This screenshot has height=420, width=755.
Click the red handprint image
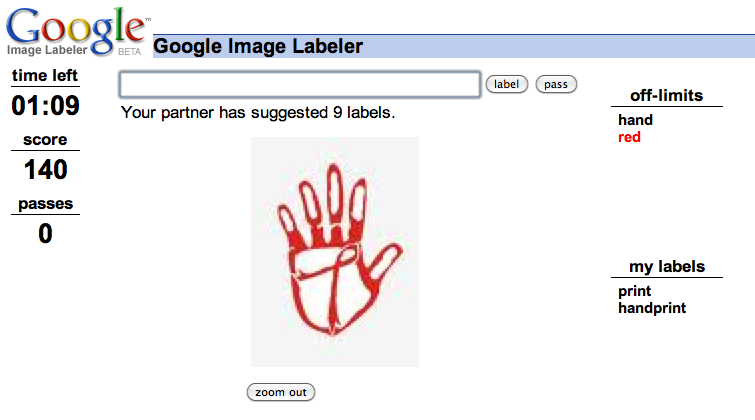pos(334,251)
